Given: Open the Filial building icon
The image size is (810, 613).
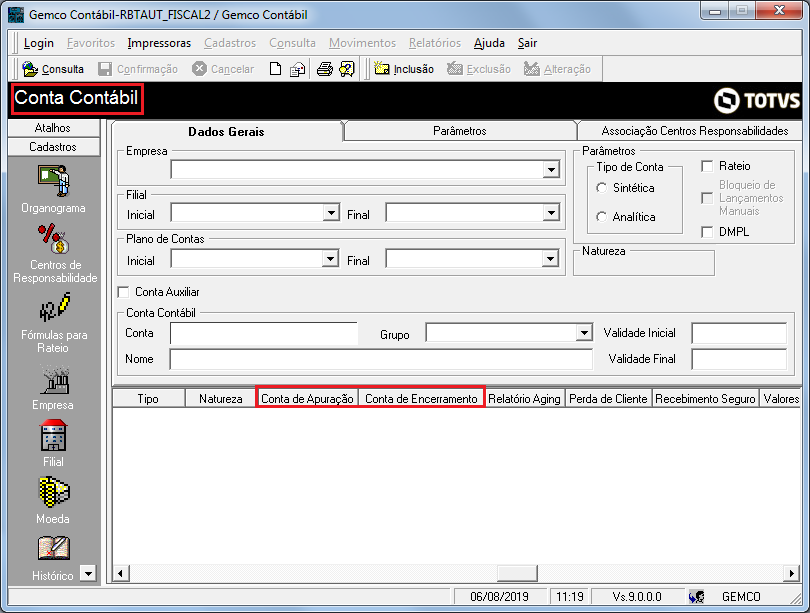Looking at the screenshot, I should 53,435.
